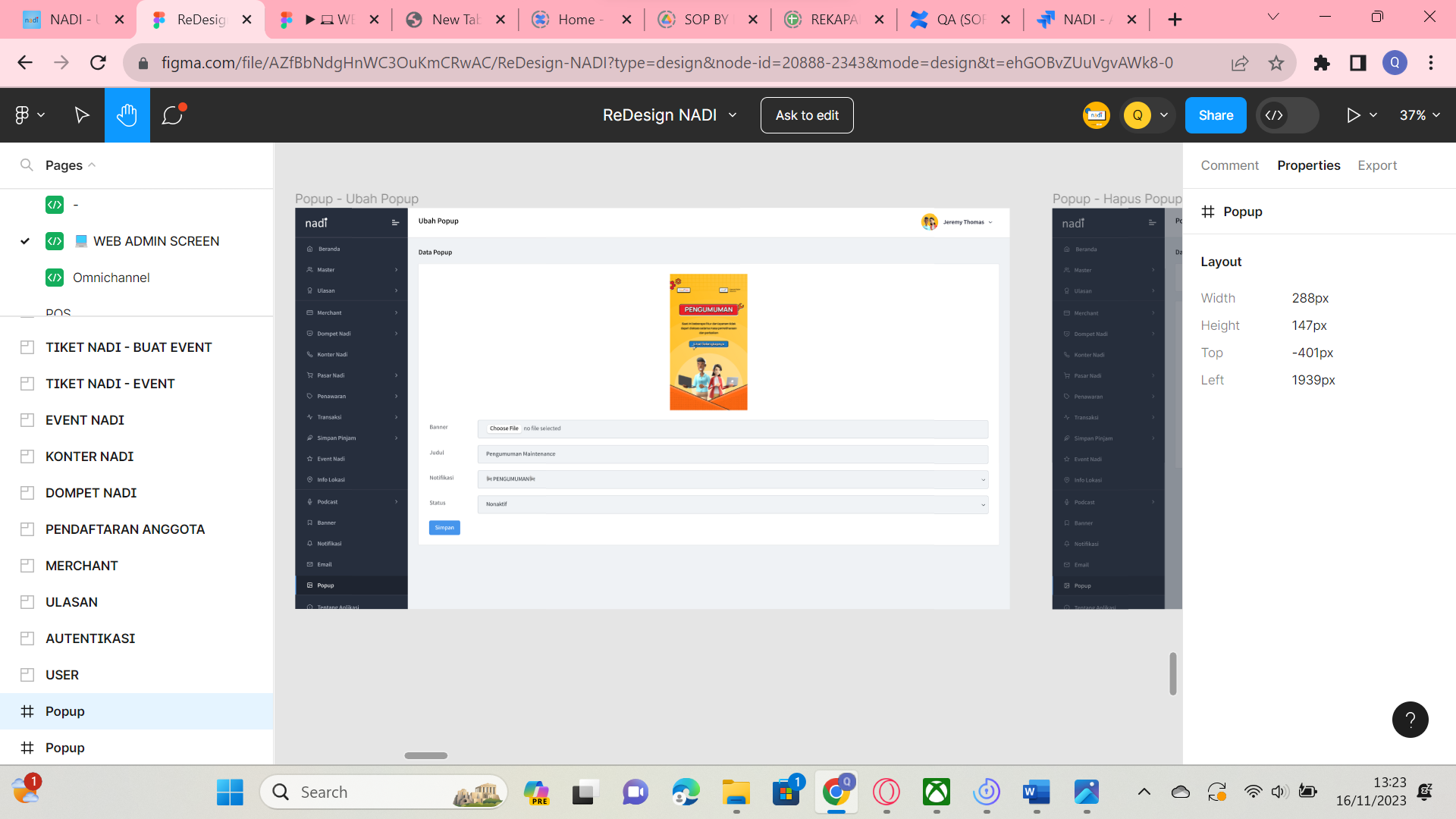The image size is (1456, 819).
Task: Switch to the Comment tab
Action: 1229,165
